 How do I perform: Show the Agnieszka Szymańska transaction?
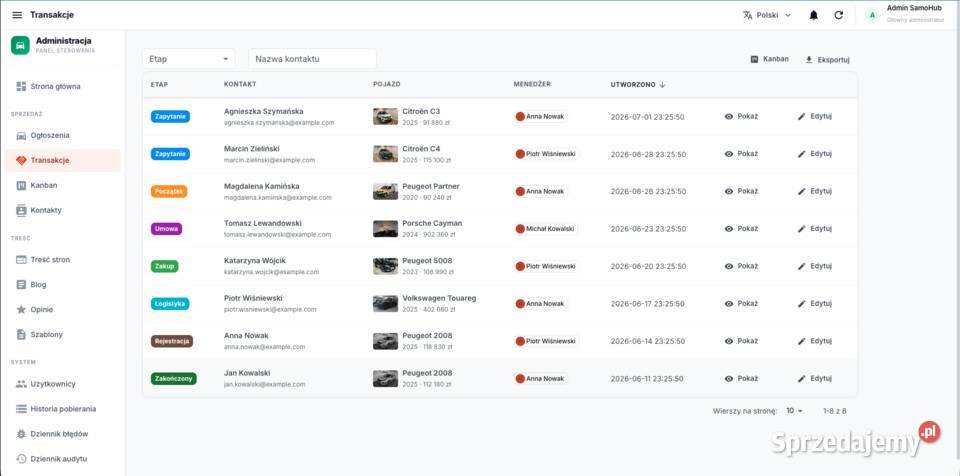tap(741, 116)
